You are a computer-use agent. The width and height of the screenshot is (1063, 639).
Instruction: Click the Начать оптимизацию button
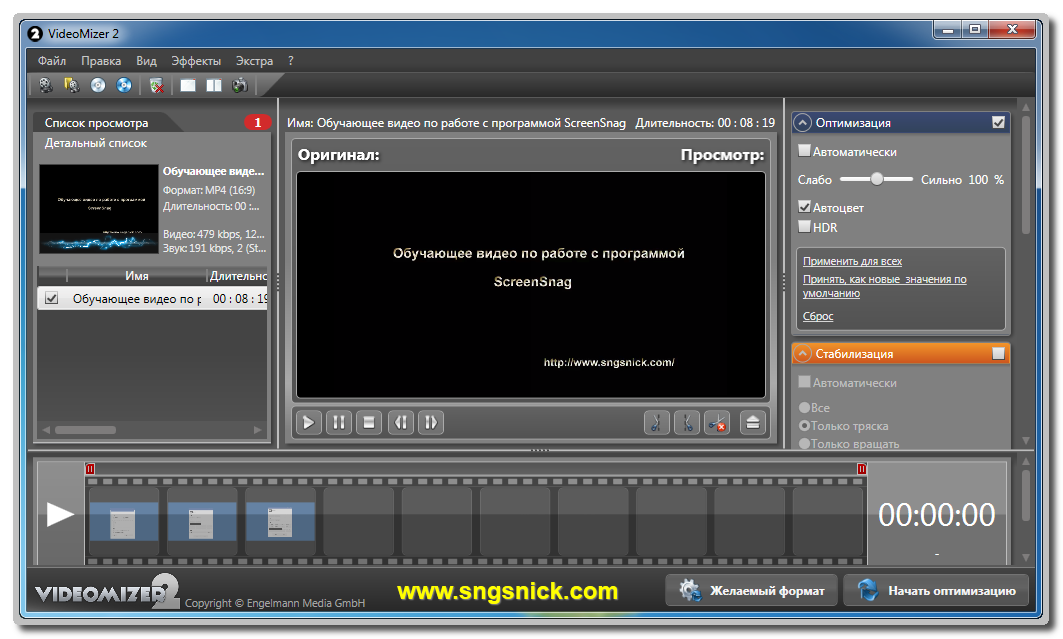click(936, 590)
